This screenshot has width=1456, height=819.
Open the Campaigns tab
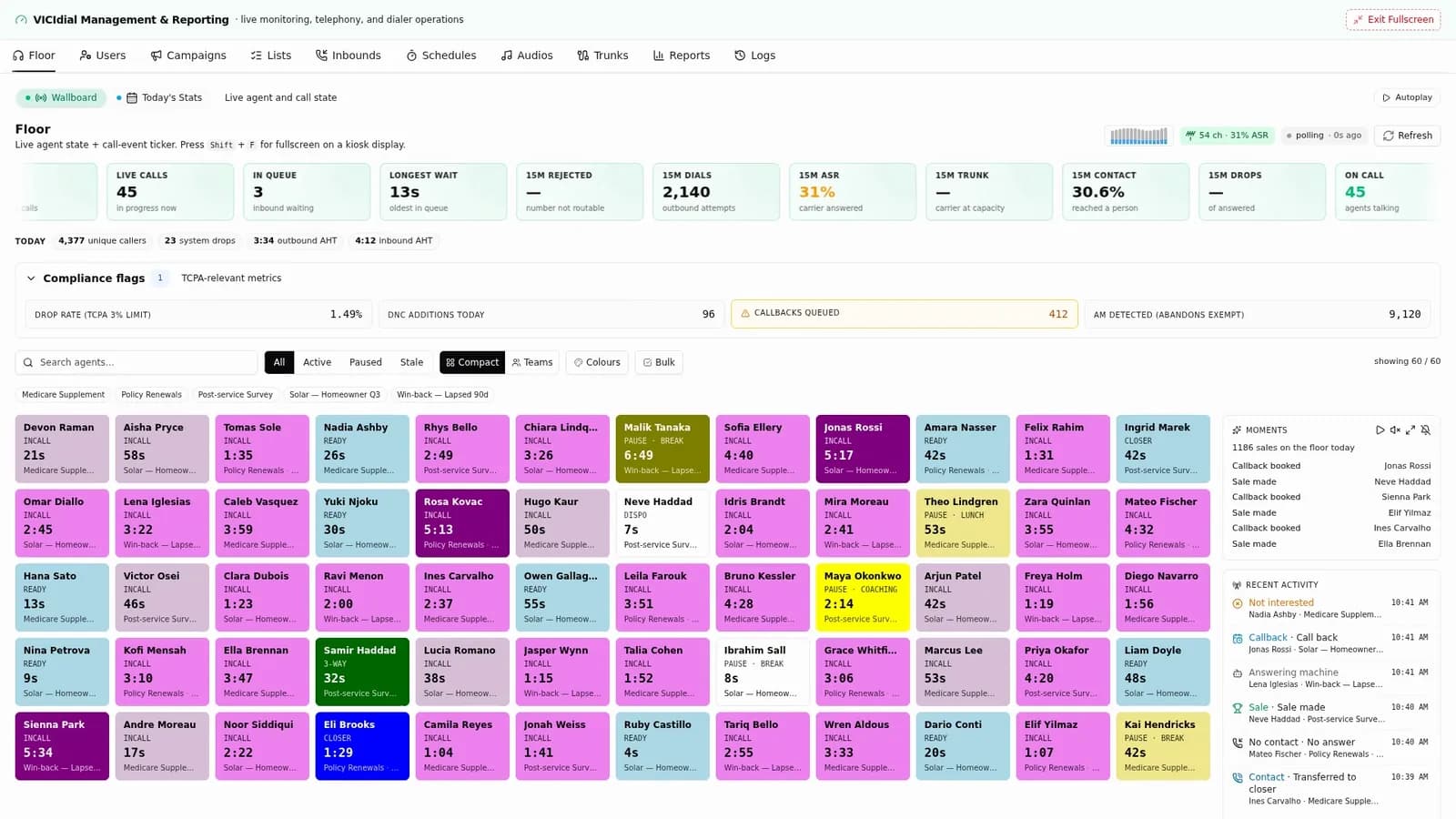tap(188, 56)
